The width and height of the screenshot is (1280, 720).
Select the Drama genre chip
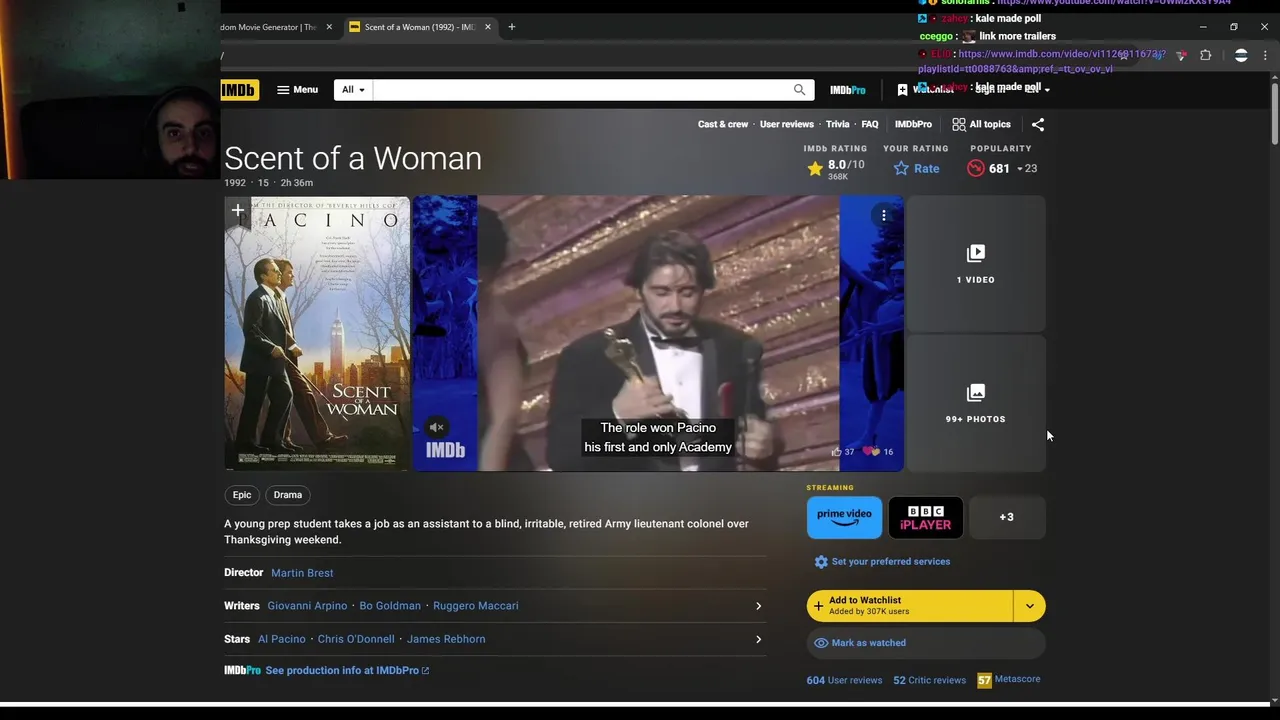(x=288, y=495)
